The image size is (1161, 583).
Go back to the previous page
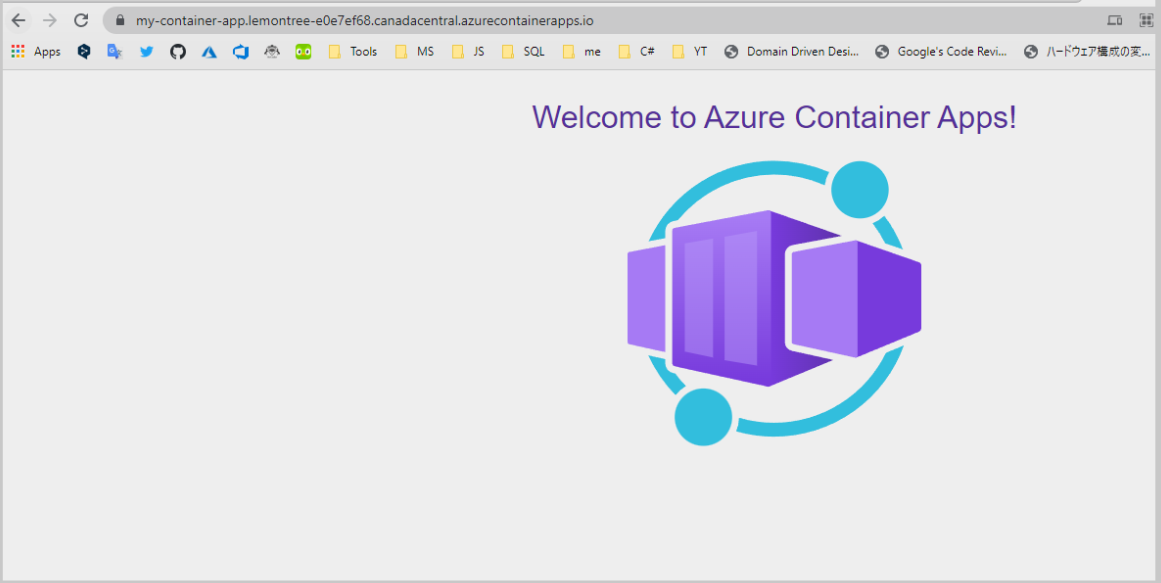(x=19, y=20)
